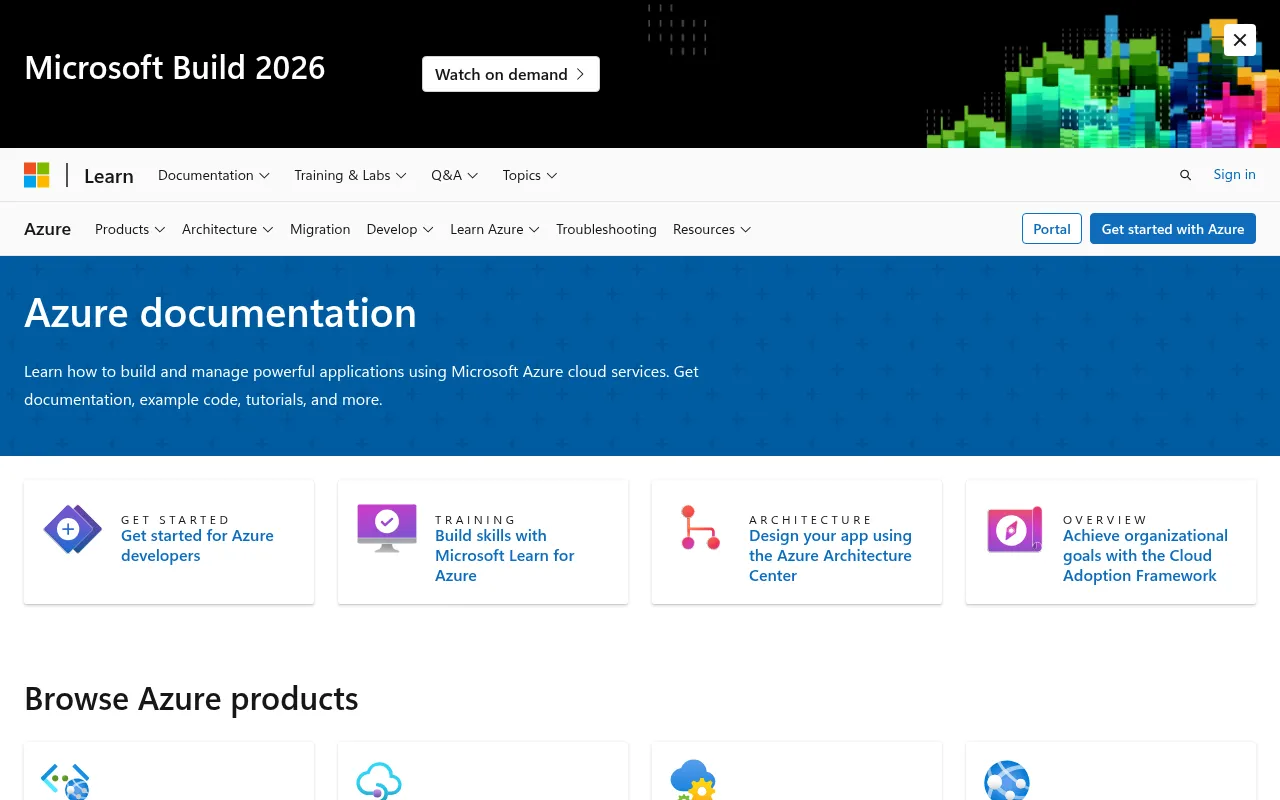Image resolution: width=1280 pixels, height=800 pixels.
Task: Open the search magnifier icon
Action: pyautogui.click(x=1185, y=175)
